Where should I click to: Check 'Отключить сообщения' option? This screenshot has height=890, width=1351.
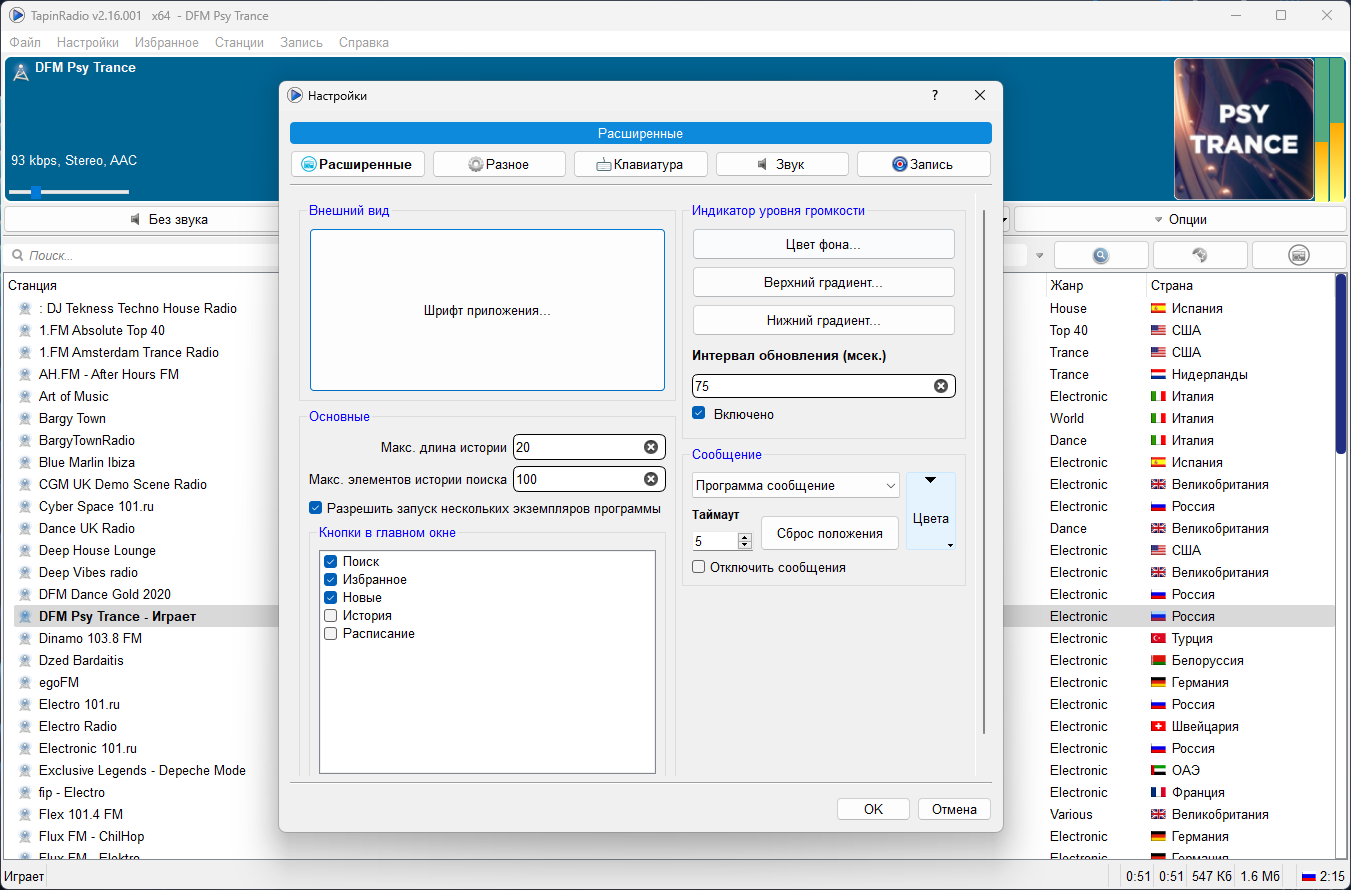(x=699, y=567)
